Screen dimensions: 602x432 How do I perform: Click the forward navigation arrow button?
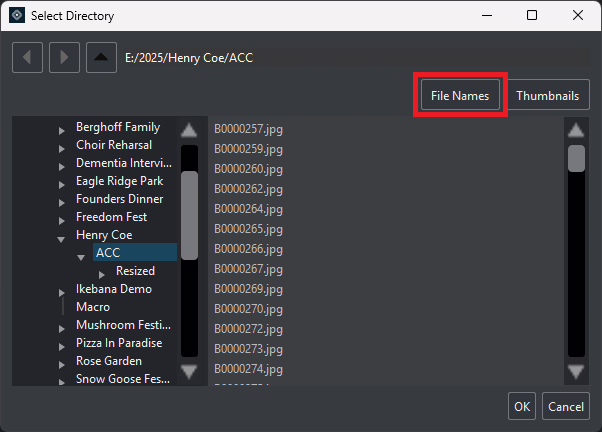[64, 58]
